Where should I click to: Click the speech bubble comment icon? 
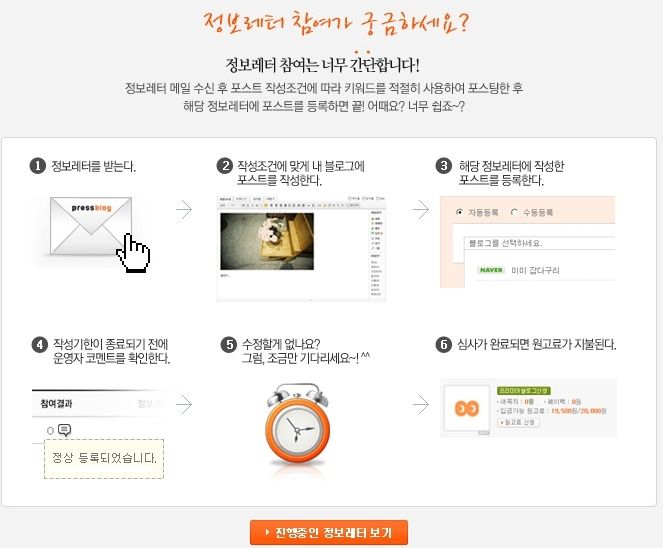point(64,430)
